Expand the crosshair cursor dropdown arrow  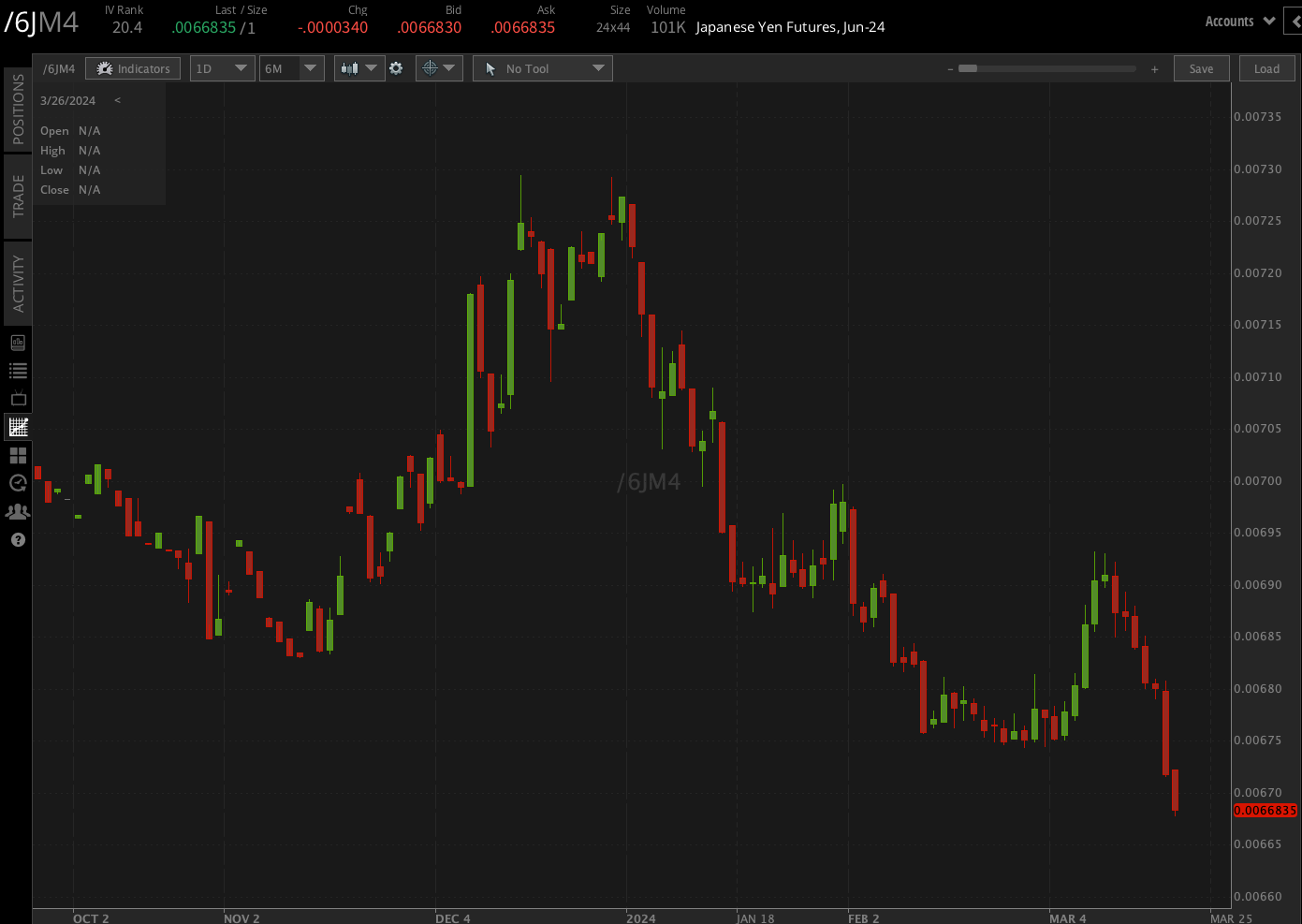449,68
